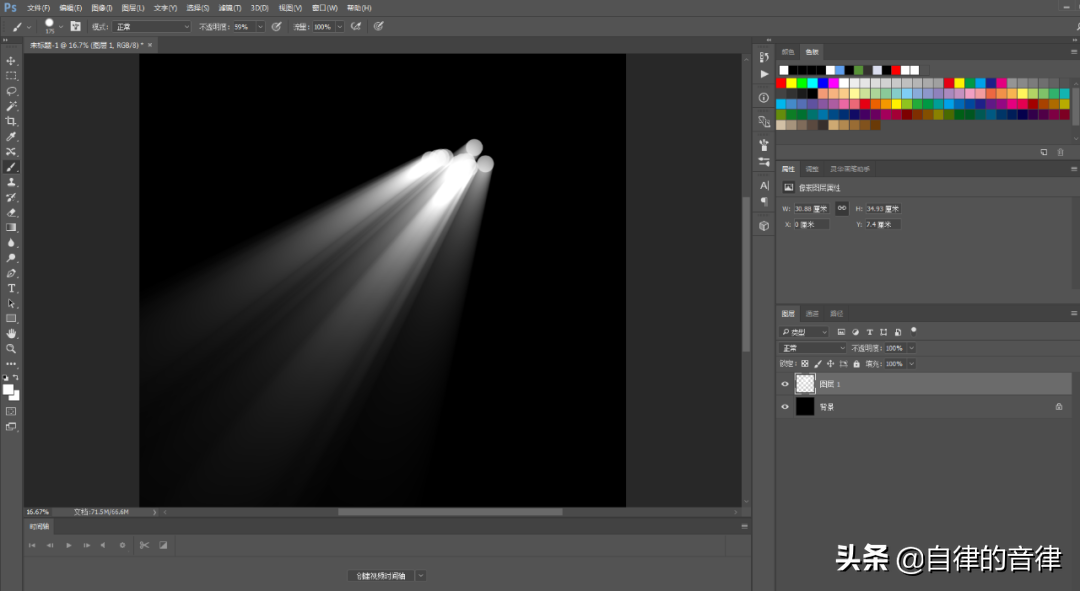Hide the 背景 layer
This screenshot has height=591, width=1080.
pyautogui.click(x=785, y=406)
